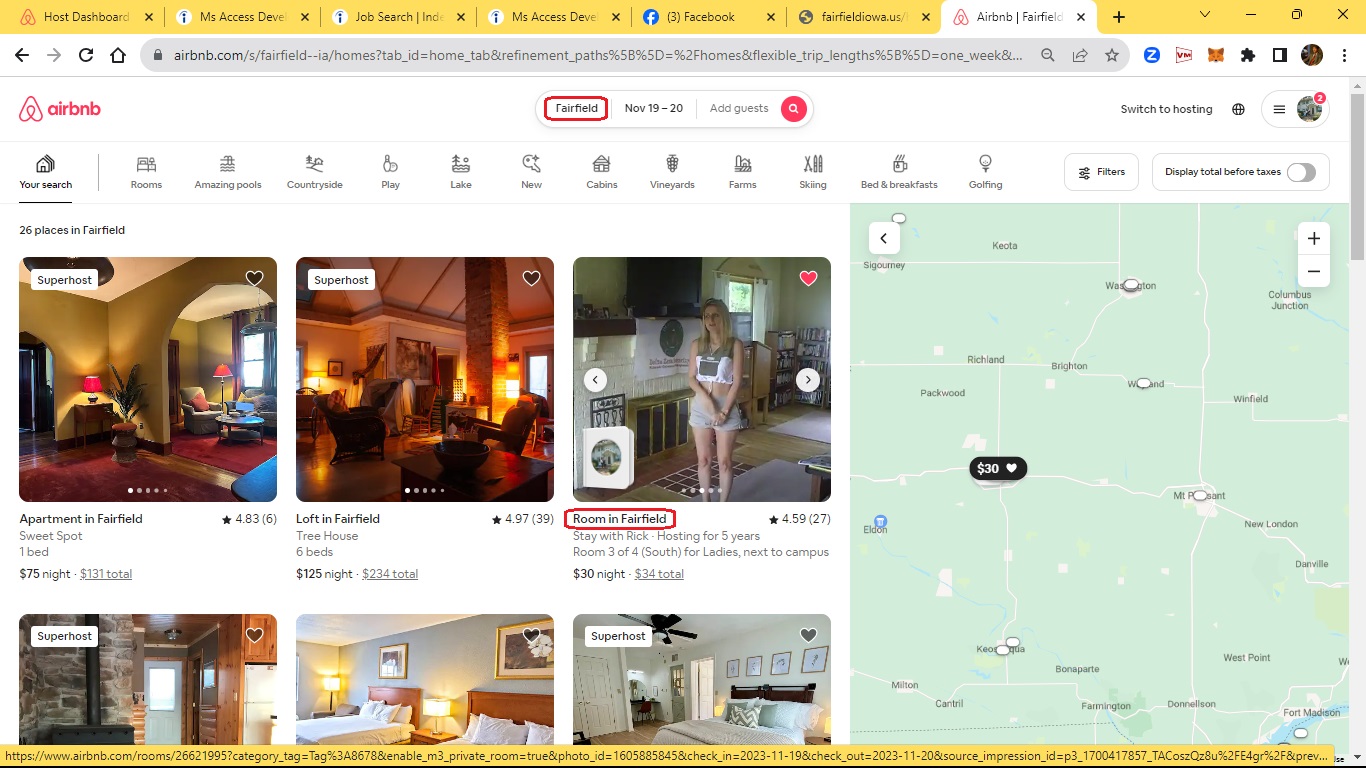Open the browser extensions puzzle icon
Viewport: 1366px width, 768px height.
tap(1248, 56)
